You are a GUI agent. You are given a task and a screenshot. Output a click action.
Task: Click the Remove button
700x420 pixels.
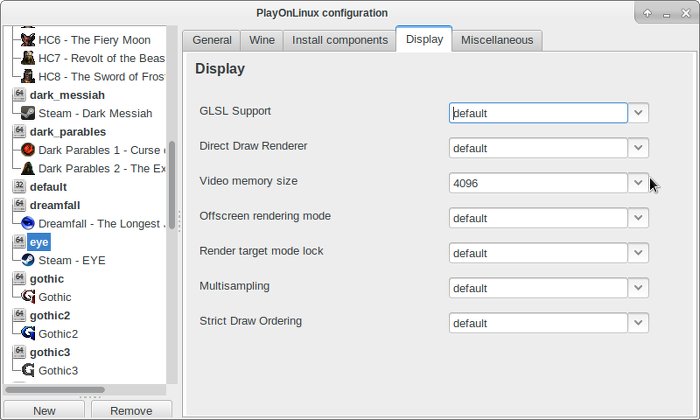pyautogui.click(x=131, y=410)
